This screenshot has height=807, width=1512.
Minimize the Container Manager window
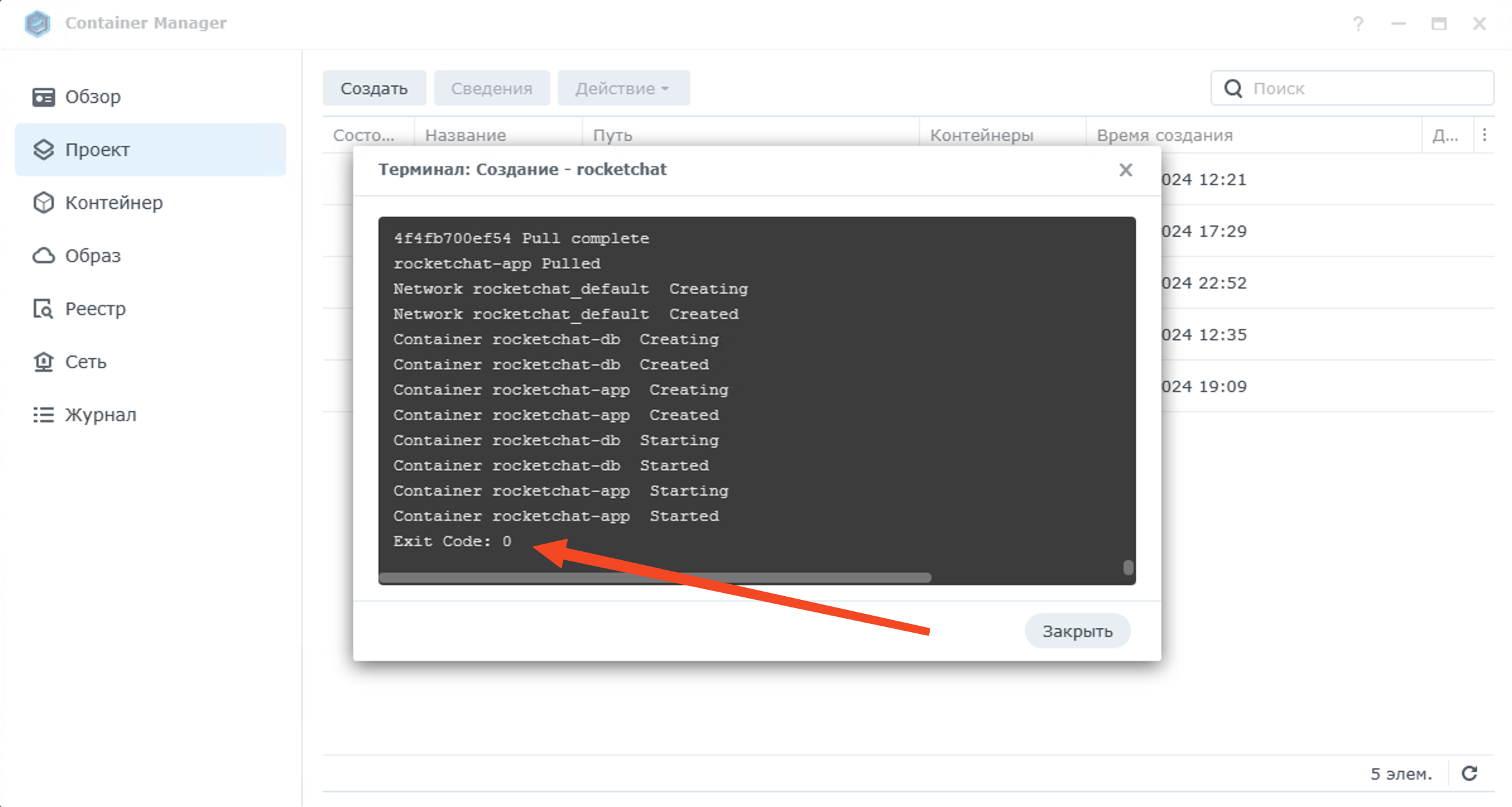(x=1398, y=24)
